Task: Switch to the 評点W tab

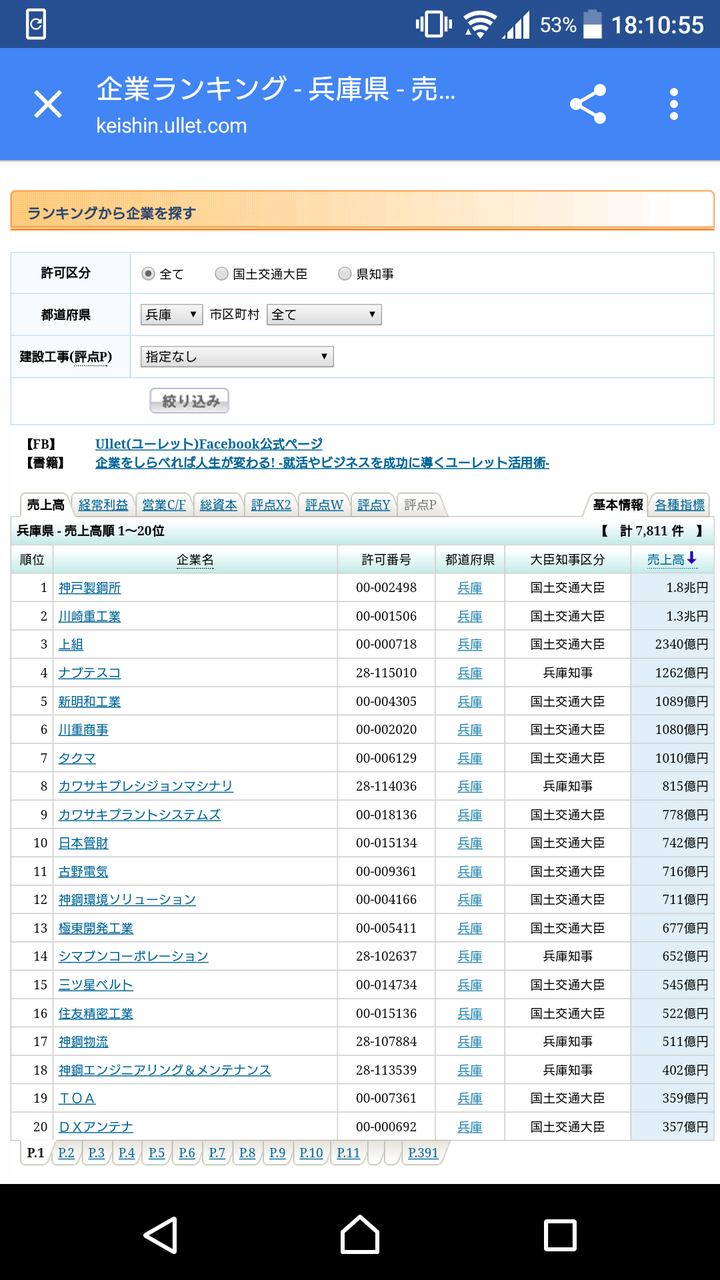Action: click(x=324, y=505)
